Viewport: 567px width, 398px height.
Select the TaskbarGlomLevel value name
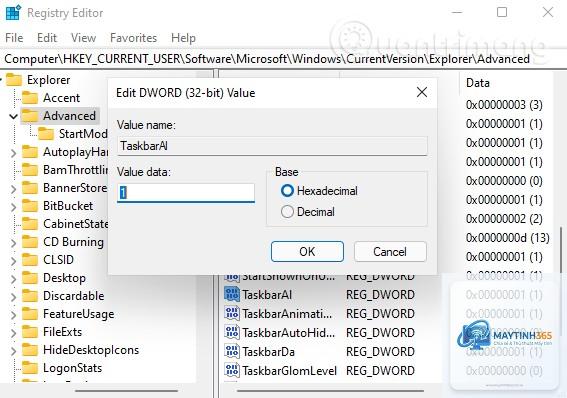point(289,371)
